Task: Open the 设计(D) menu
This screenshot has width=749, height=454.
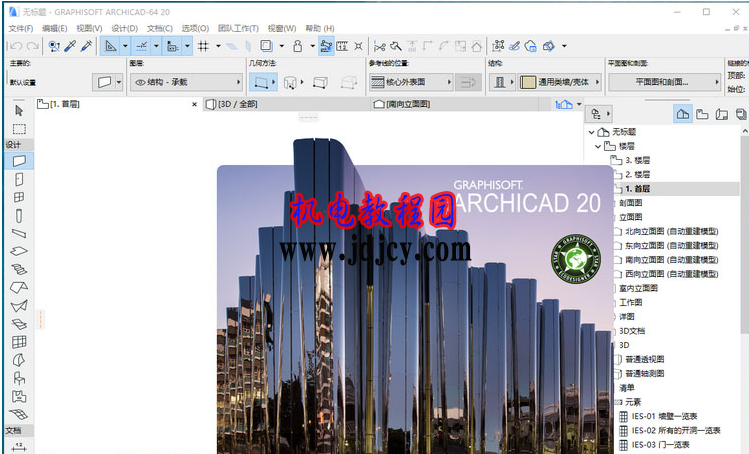Action: pyautogui.click(x=124, y=28)
